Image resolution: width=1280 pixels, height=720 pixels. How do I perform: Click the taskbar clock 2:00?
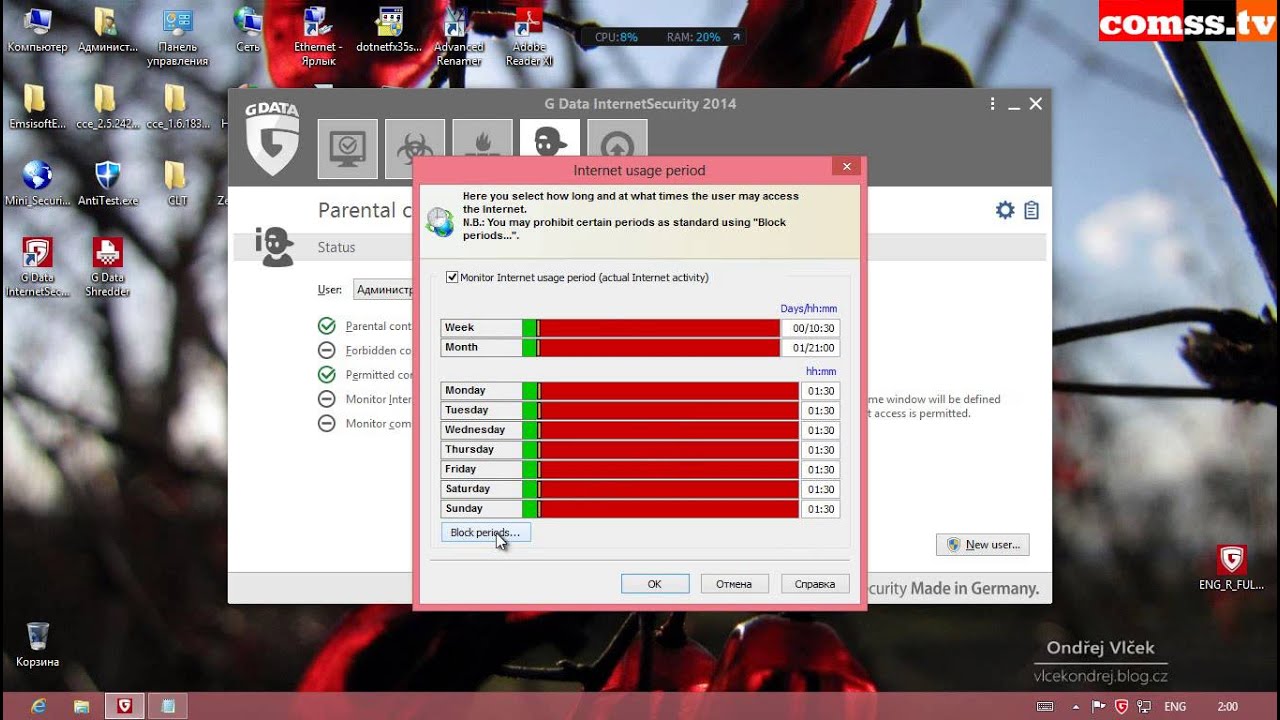coord(1229,707)
